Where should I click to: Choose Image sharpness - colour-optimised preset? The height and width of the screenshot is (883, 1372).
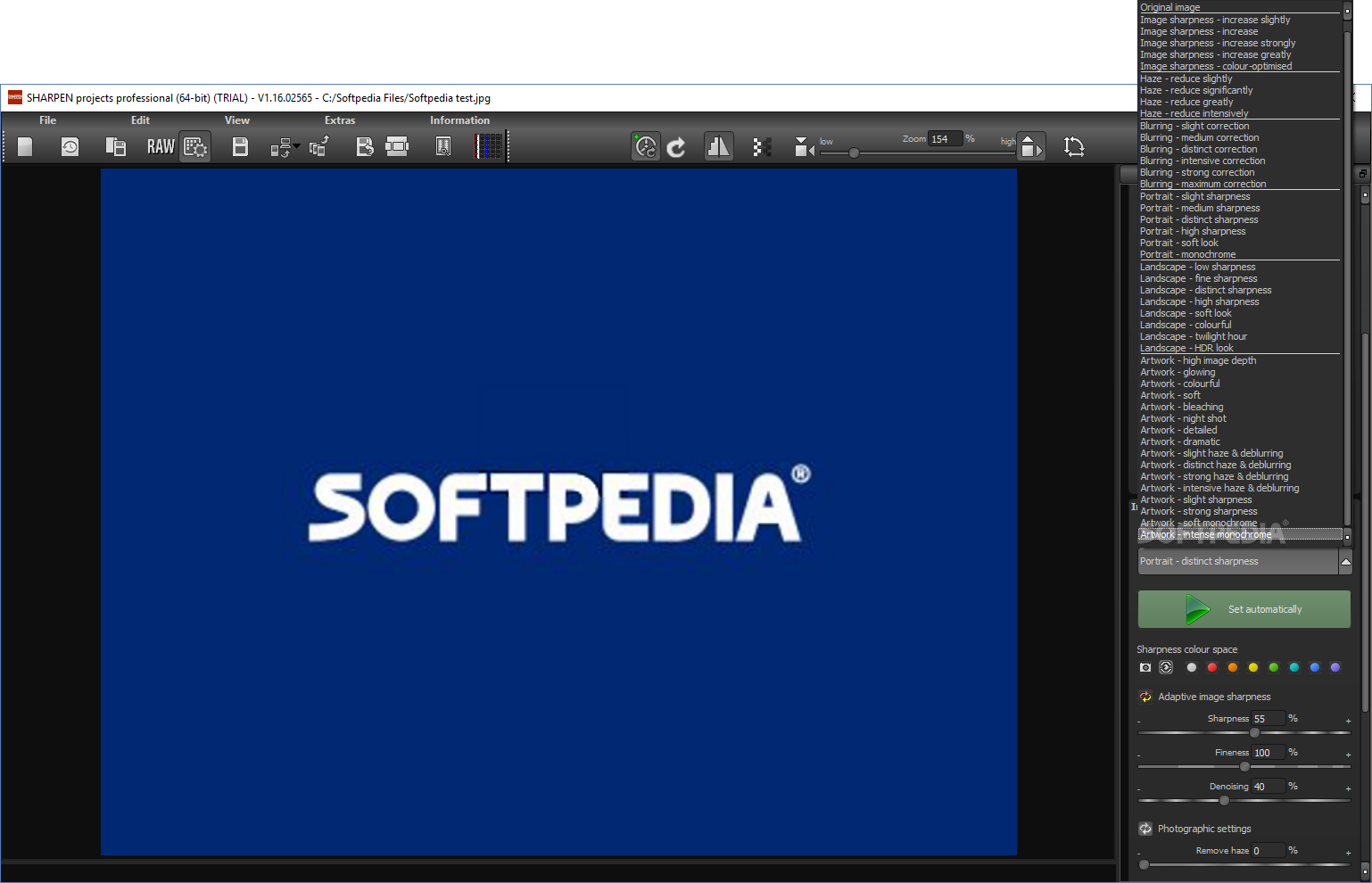point(1239,66)
